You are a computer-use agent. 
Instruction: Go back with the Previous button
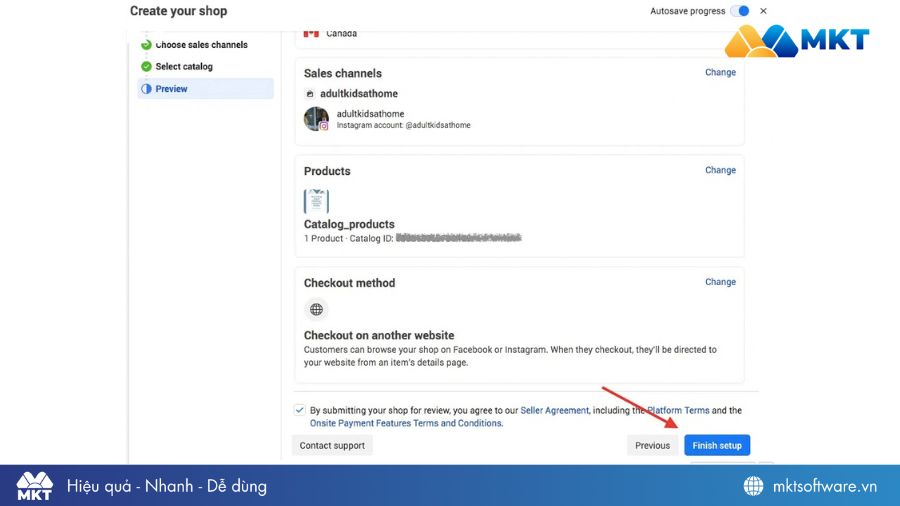coord(652,445)
